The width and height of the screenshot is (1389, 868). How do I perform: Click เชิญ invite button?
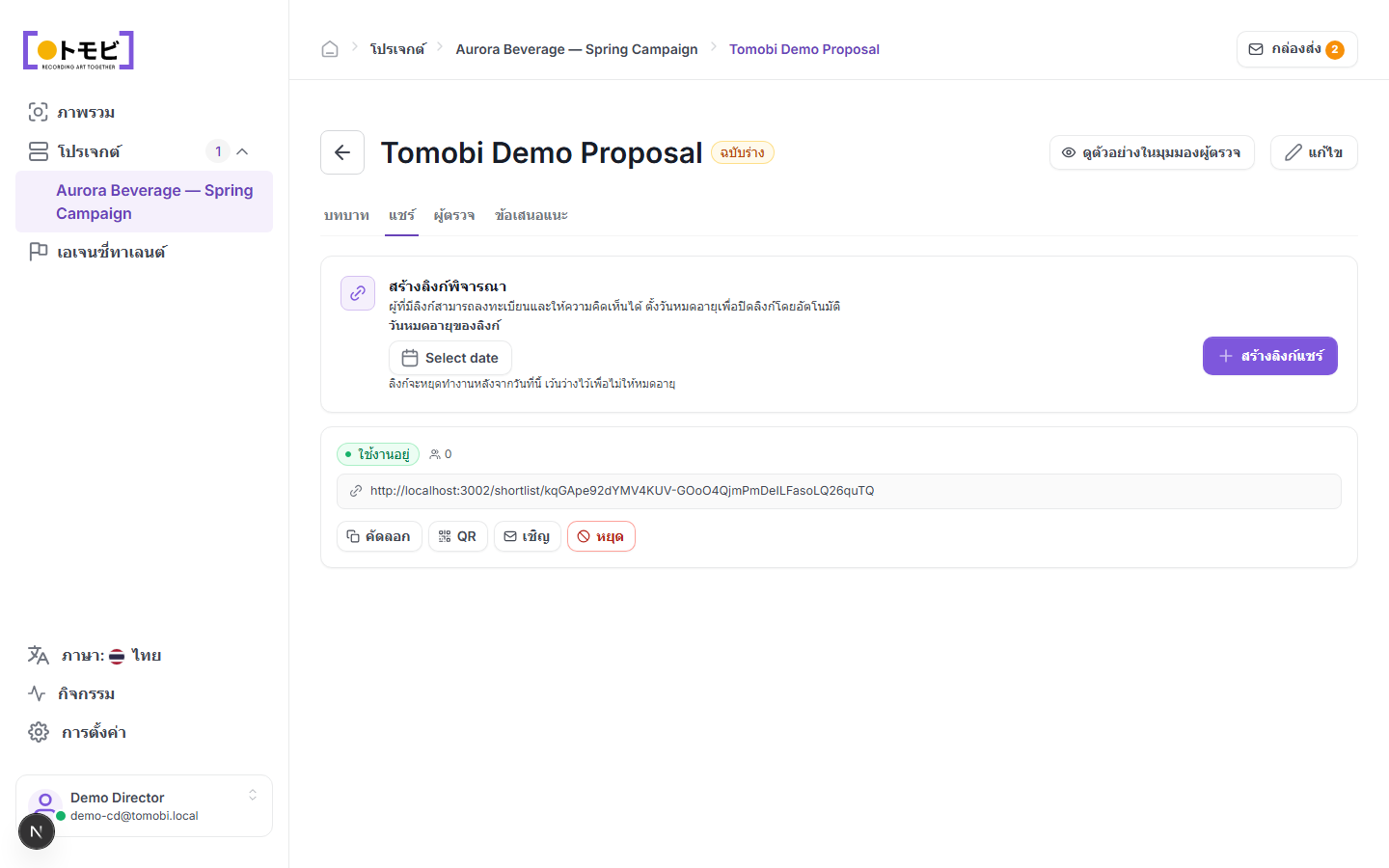coord(528,536)
